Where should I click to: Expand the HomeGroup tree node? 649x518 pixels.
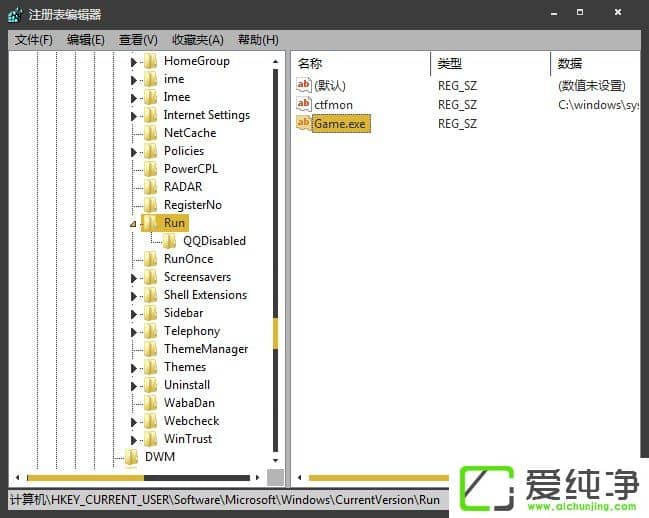134,62
